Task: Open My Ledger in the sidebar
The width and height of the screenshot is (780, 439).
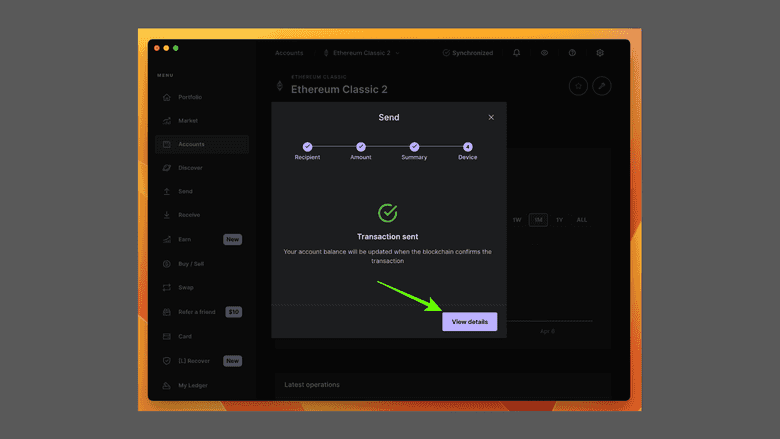Action: coord(191,385)
